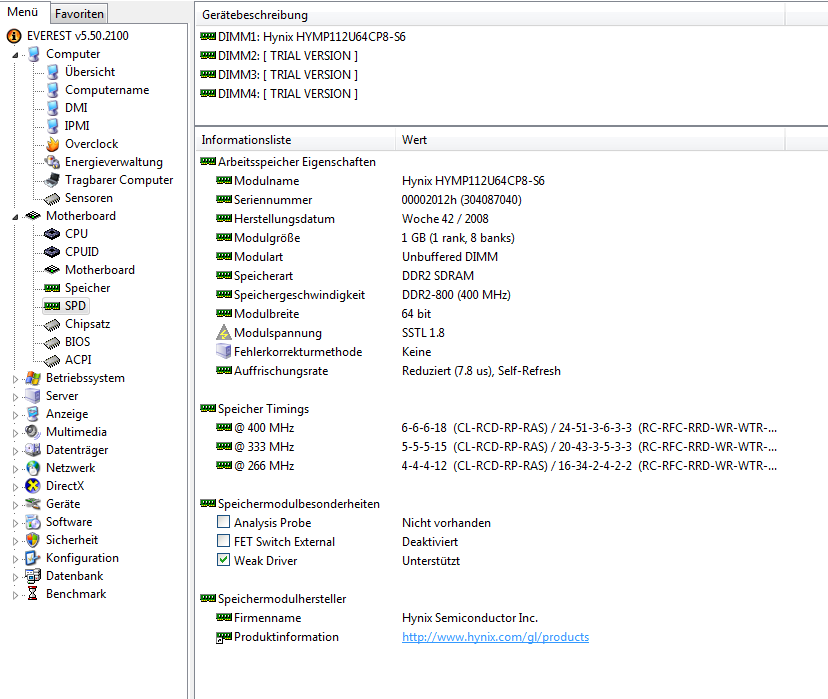Click the Sicherheit shield icon
This screenshot has width=828, height=699.
tap(33, 540)
